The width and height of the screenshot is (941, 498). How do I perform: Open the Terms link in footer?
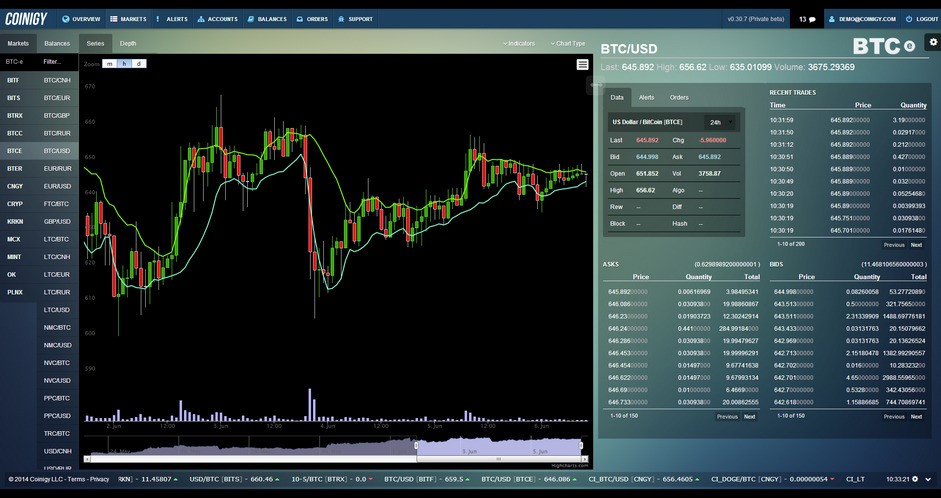76,479
